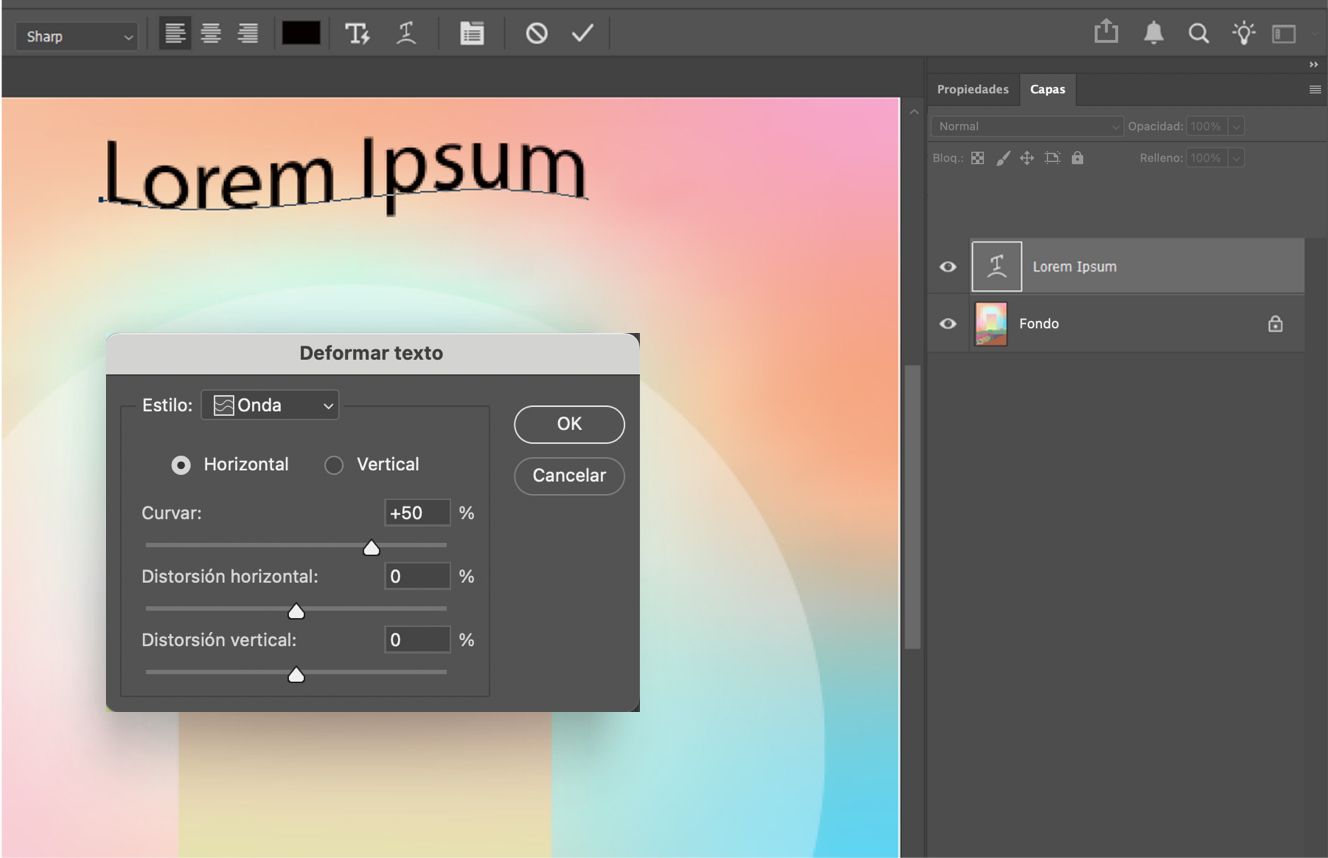Confirm the warp settings with OK
The width and height of the screenshot is (1328, 858).
tap(569, 424)
